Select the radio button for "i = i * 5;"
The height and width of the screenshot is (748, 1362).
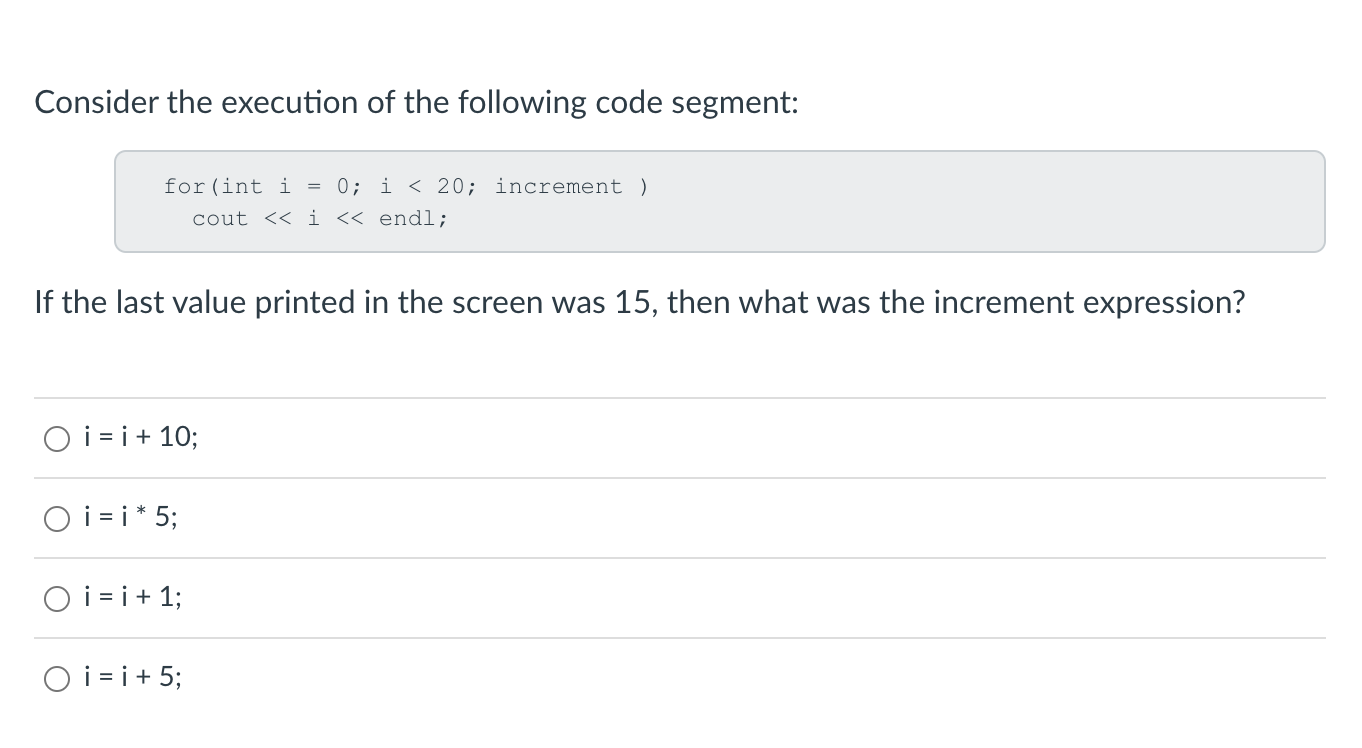tap(57, 518)
